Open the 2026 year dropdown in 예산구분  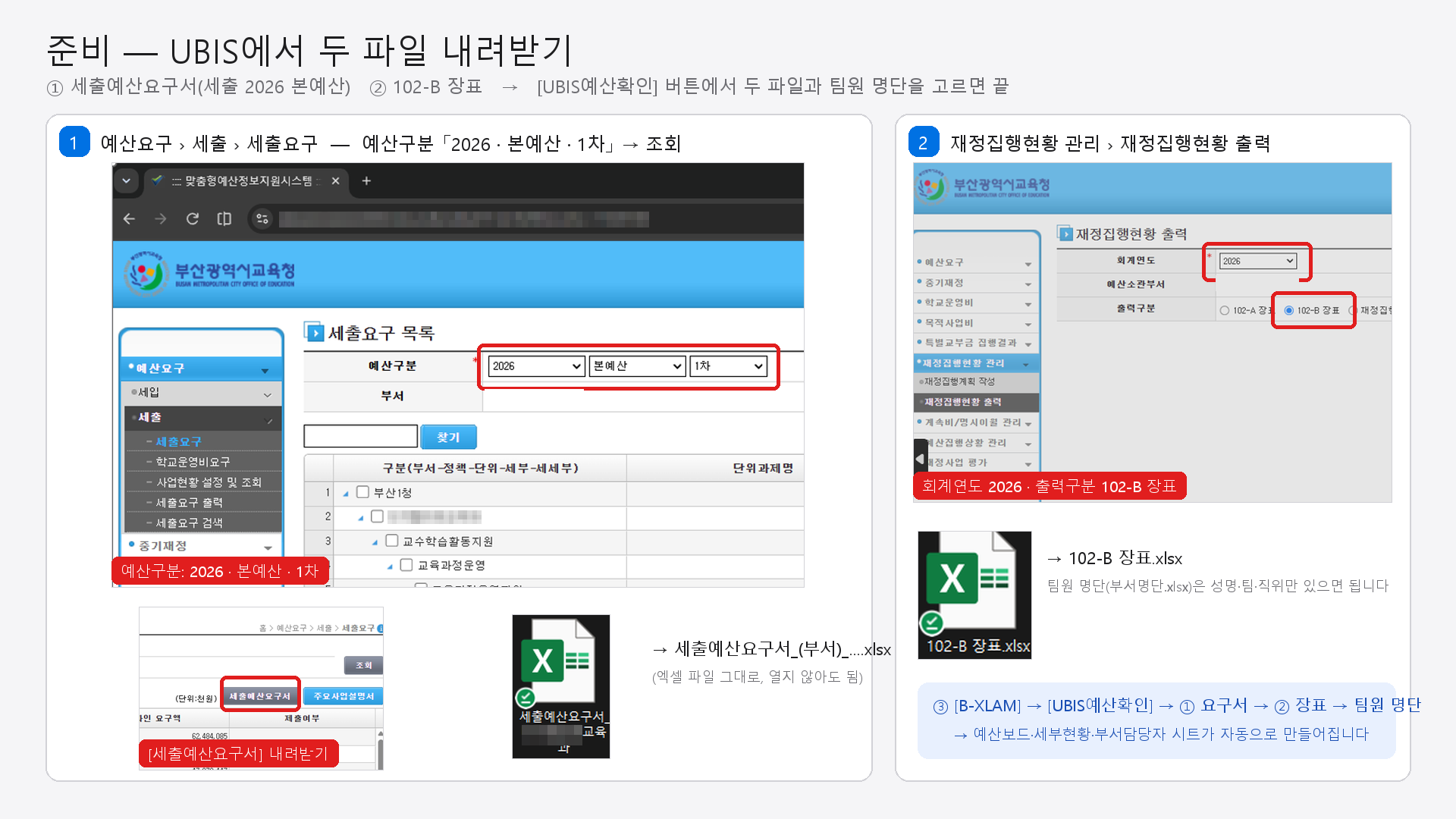535,366
